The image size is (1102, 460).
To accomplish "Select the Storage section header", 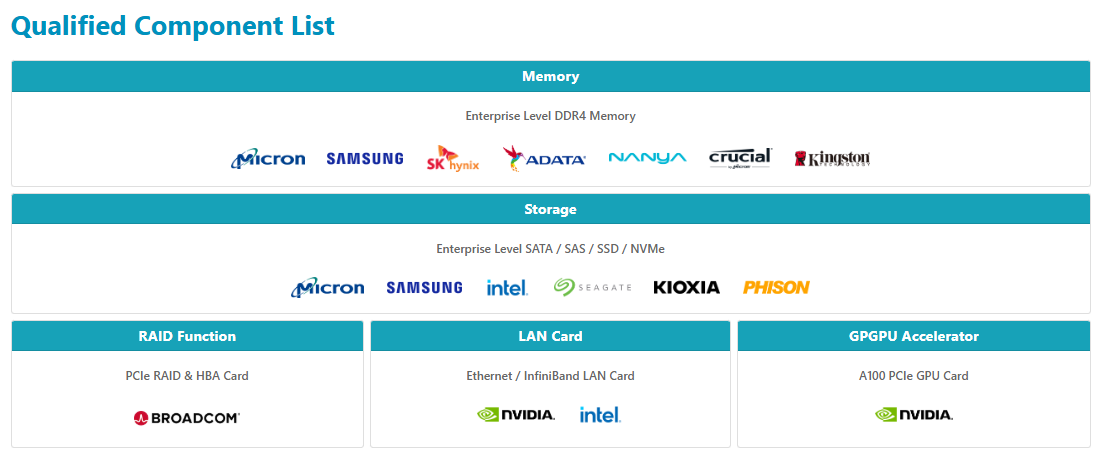I will click(550, 210).
